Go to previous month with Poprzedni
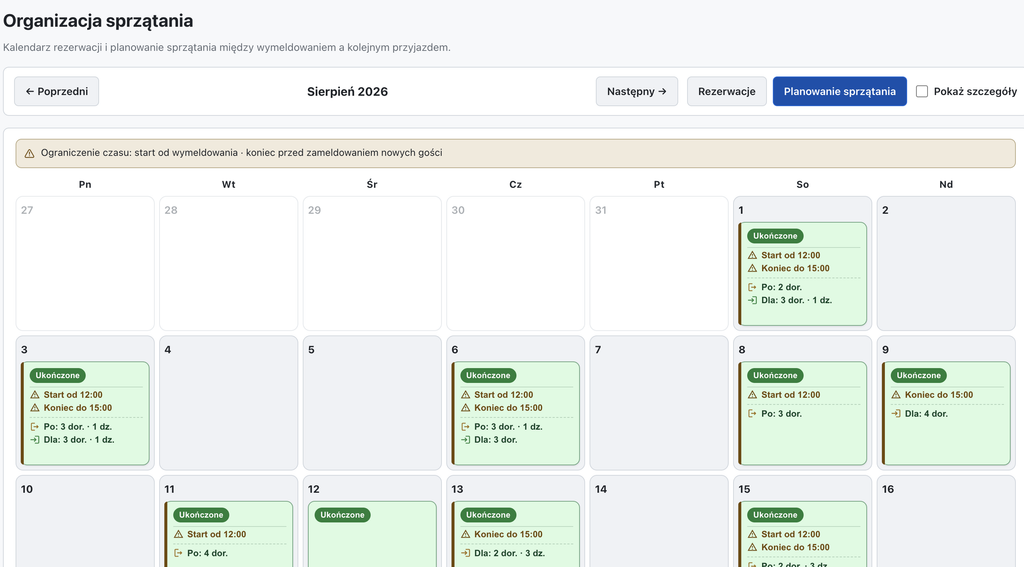Viewport: 1024px width, 567px height. tap(57, 91)
